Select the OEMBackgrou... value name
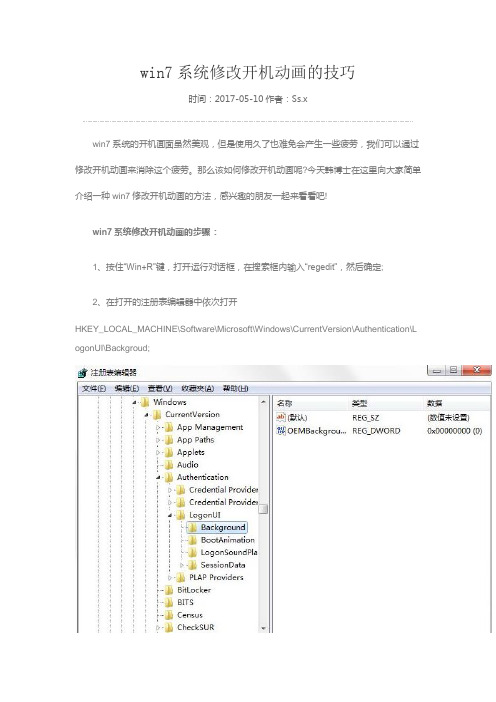This screenshot has width=496, height=702. click(317, 431)
